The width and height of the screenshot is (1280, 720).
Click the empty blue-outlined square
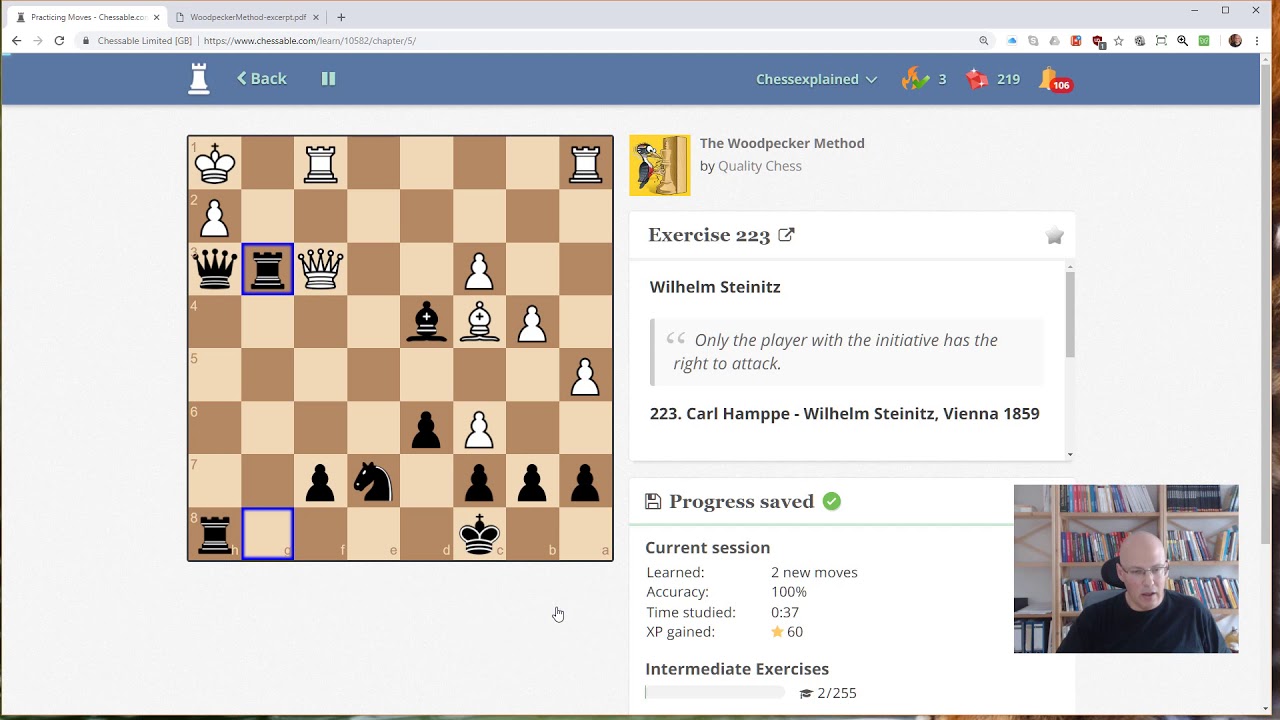click(268, 534)
